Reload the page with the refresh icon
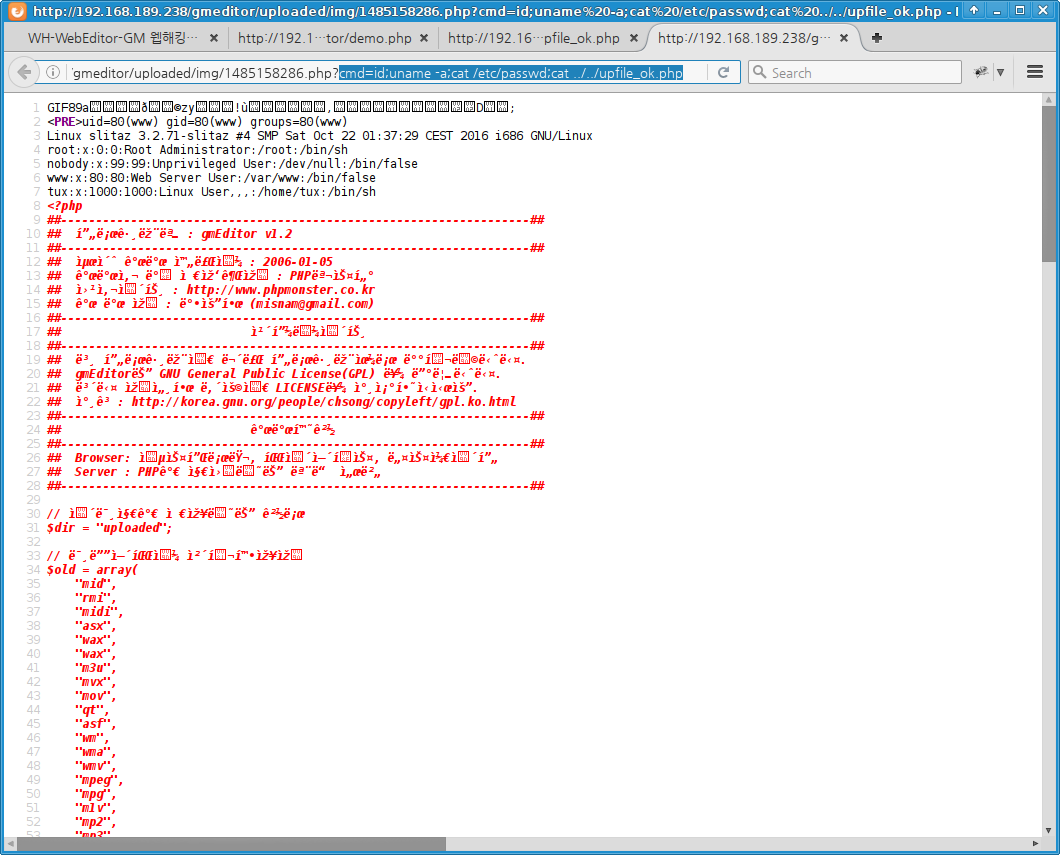Image resolution: width=1060 pixels, height=855 pixels. click(x=723, y=72)
